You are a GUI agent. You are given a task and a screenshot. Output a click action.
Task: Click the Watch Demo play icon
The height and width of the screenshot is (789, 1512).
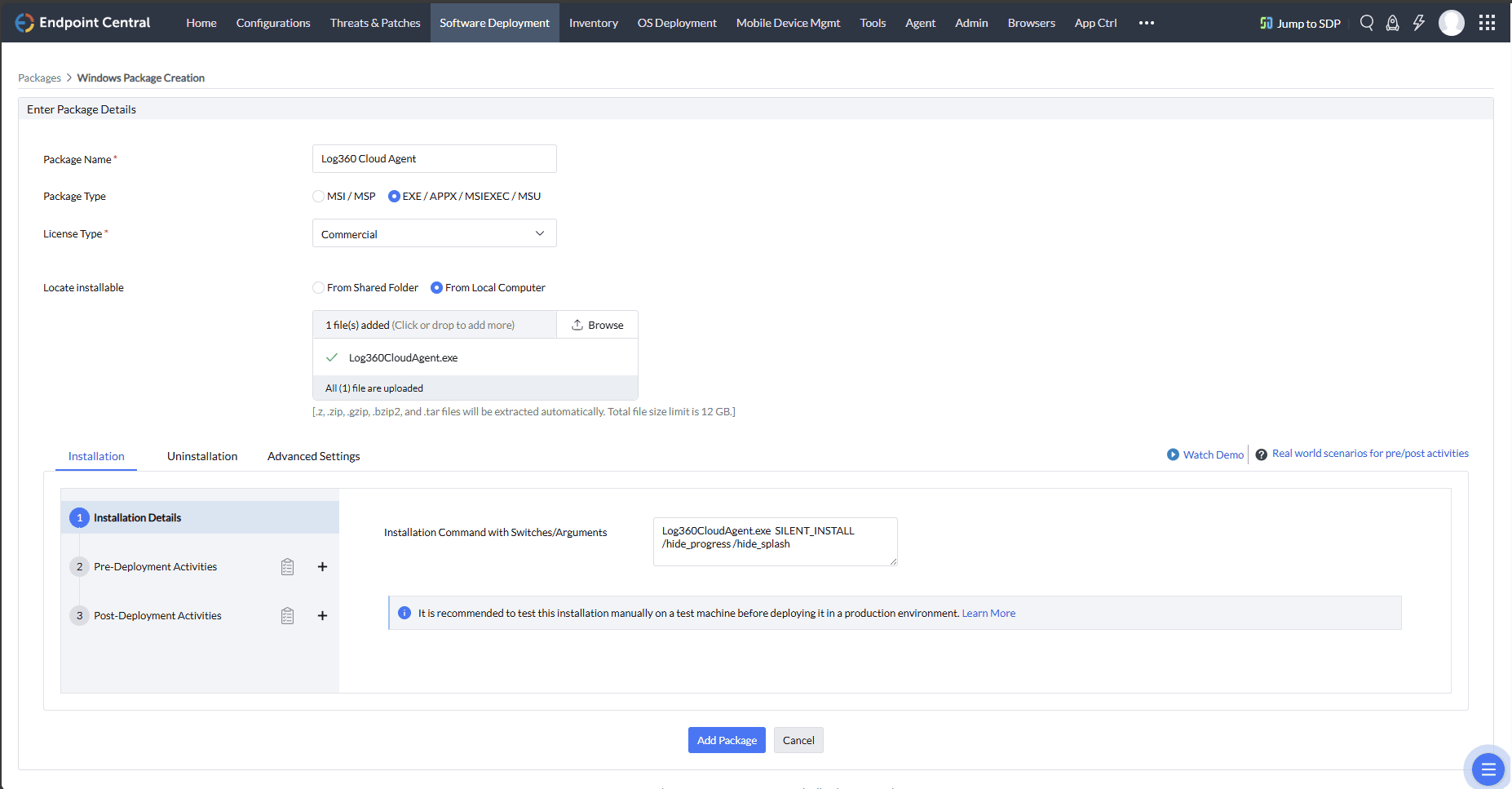[x=1173, y=454]
